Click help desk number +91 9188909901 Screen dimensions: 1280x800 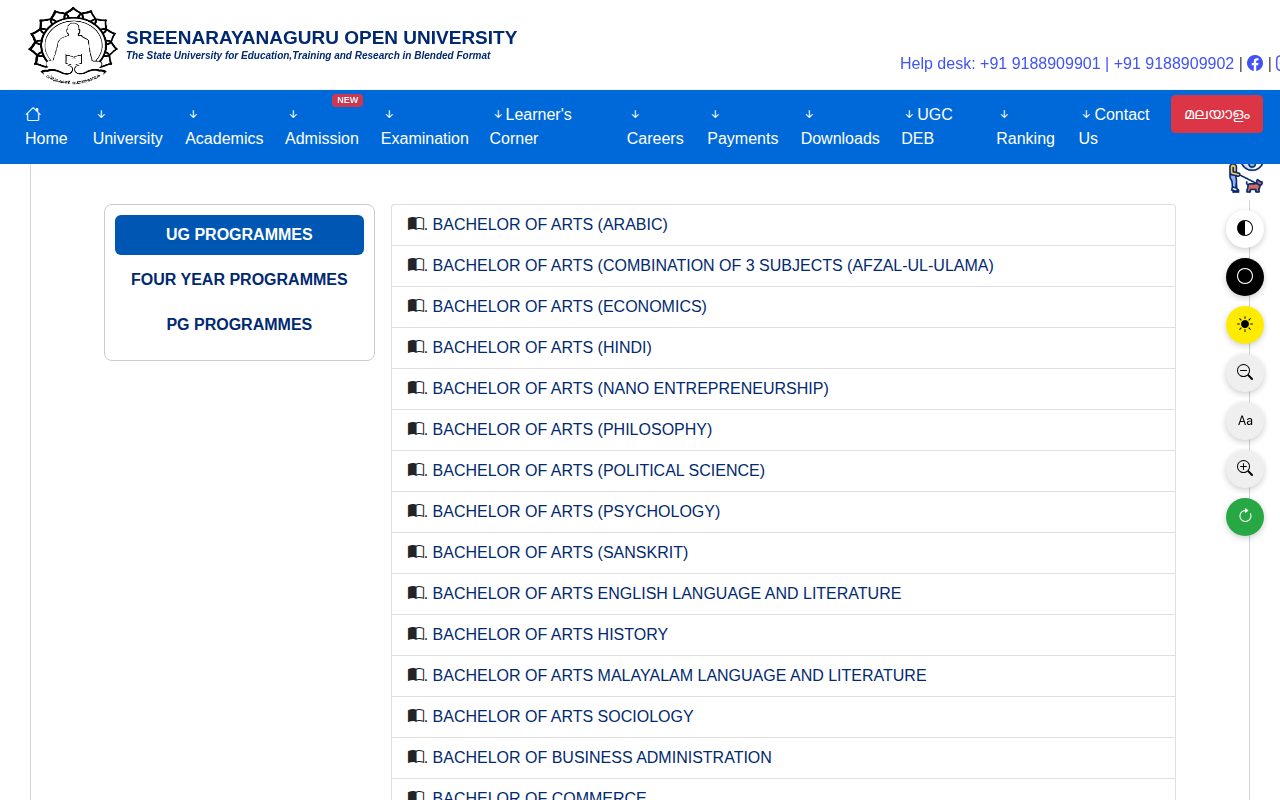point(1040,63)
